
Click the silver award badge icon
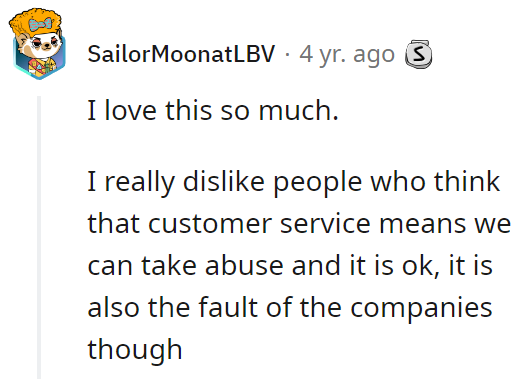[418, 54]
